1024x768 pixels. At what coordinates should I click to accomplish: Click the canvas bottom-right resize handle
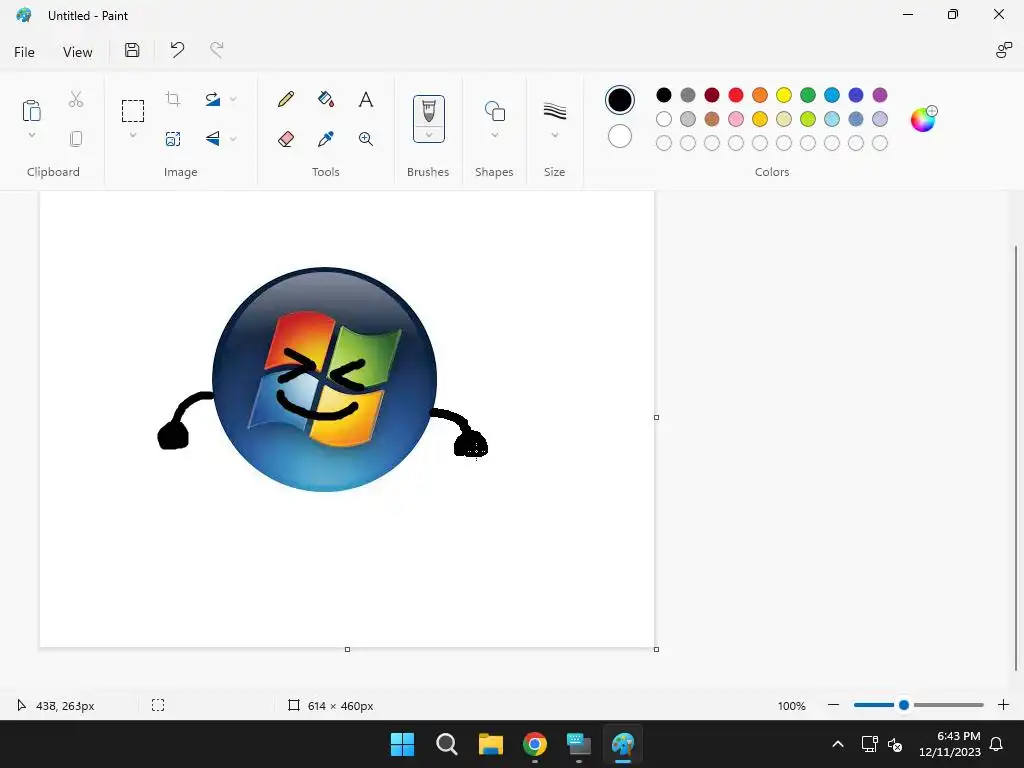point(656,649)
